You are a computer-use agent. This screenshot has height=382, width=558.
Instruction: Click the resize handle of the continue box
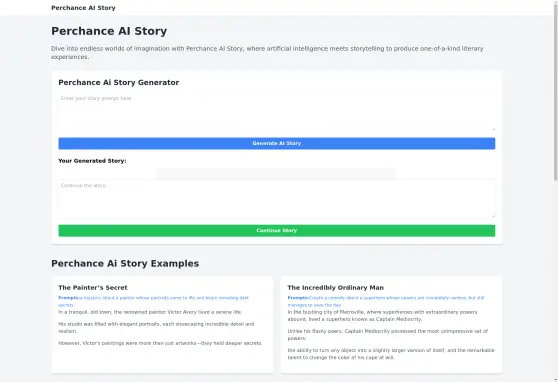point(493,215)
